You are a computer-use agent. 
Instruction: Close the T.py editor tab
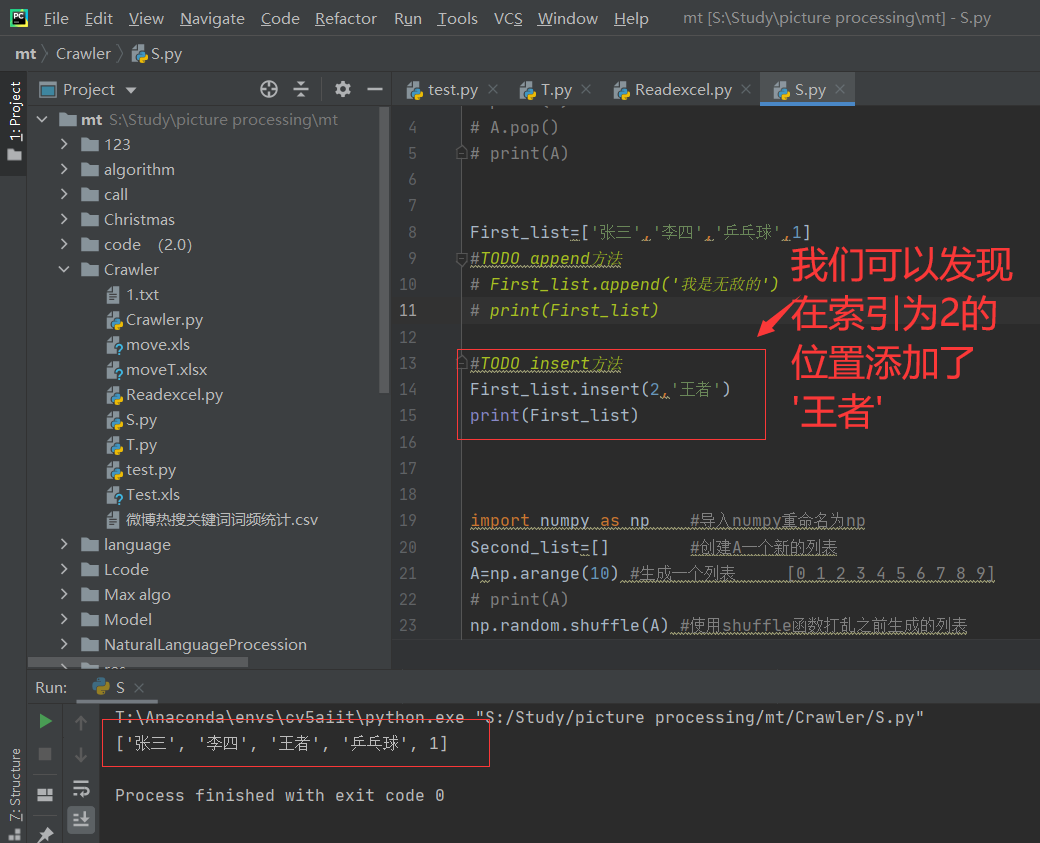(586, 89)
